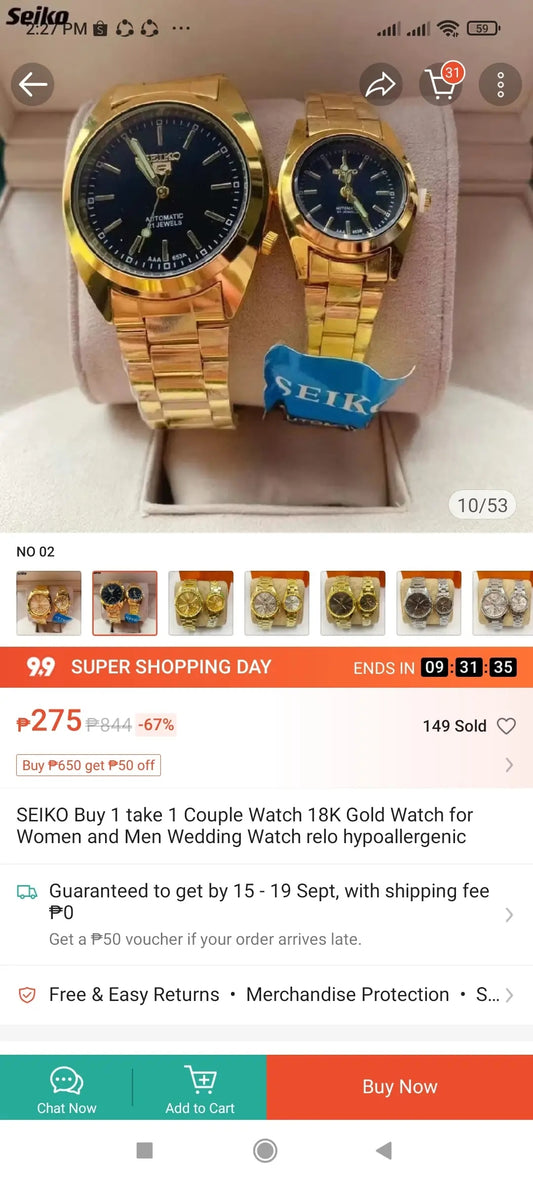This screenshot has height=1184, width=533.
Task: Tap the Android home navigation button
Action: click(265, 1151)
